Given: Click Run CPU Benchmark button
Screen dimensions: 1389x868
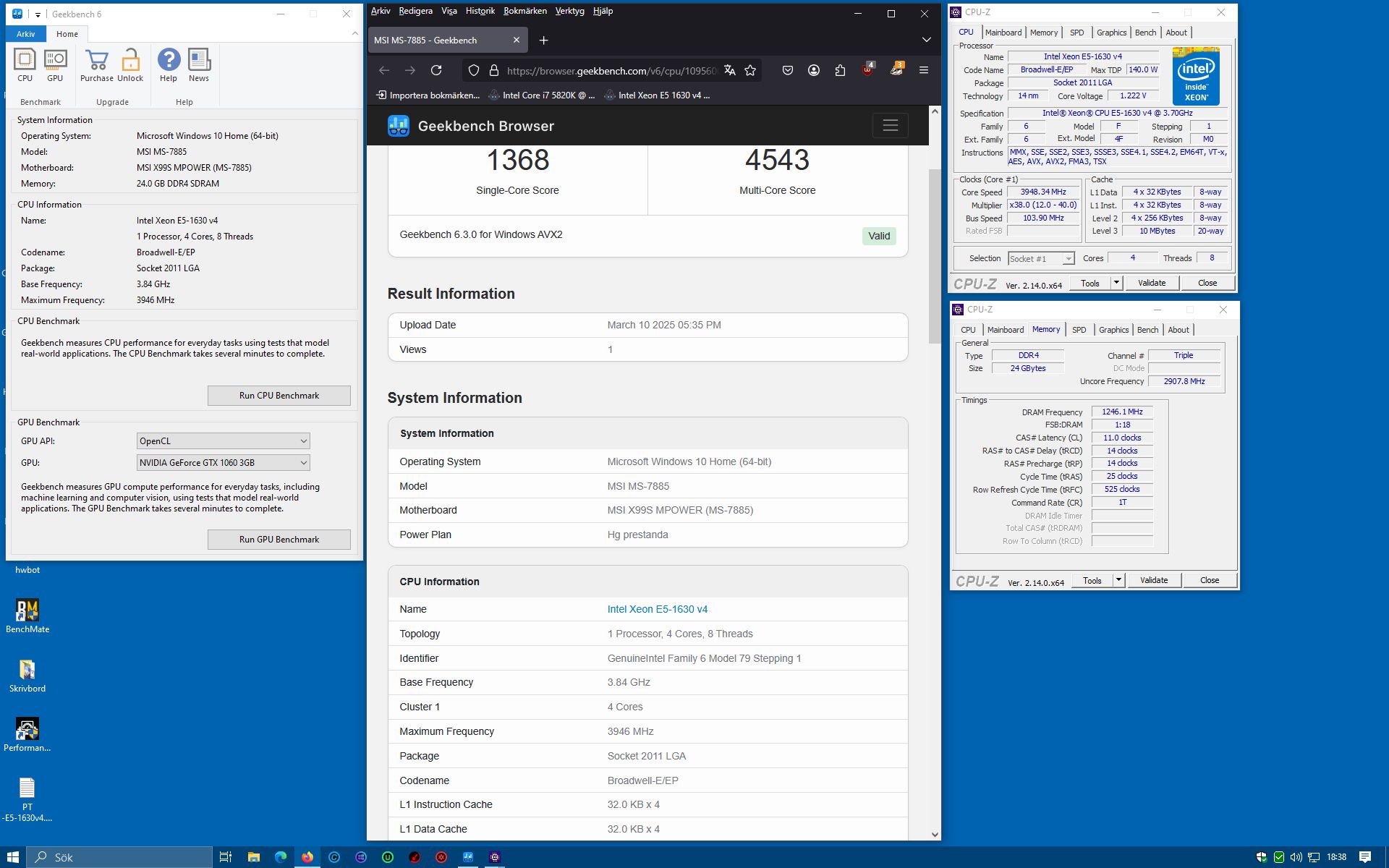Looking at the screenshot, I should point(279,396).
